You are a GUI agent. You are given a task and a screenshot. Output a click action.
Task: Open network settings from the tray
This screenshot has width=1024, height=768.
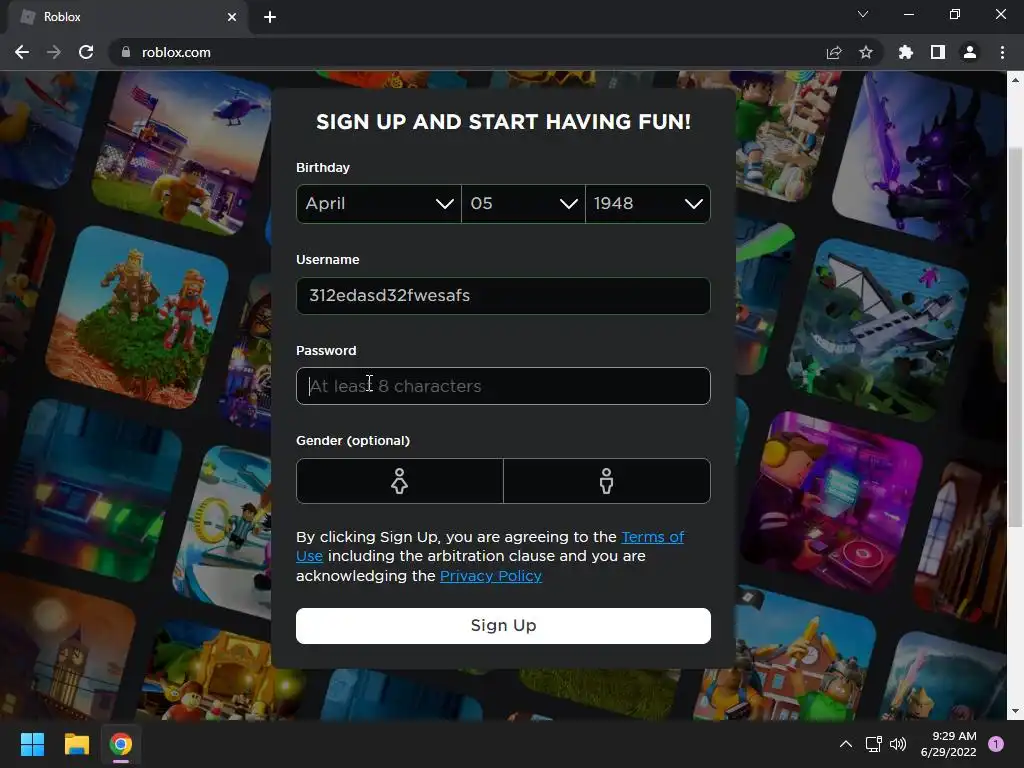tap(873, 744)
